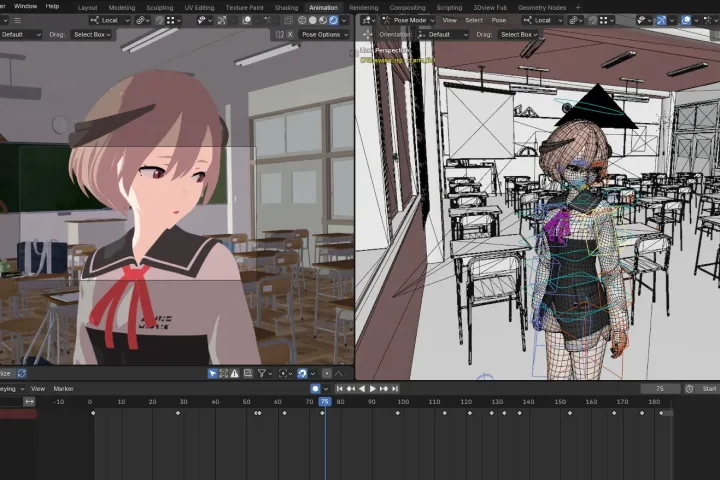This screenshot has height=480, width=720.
Task: Click the Start frame field
Action: 709,389
